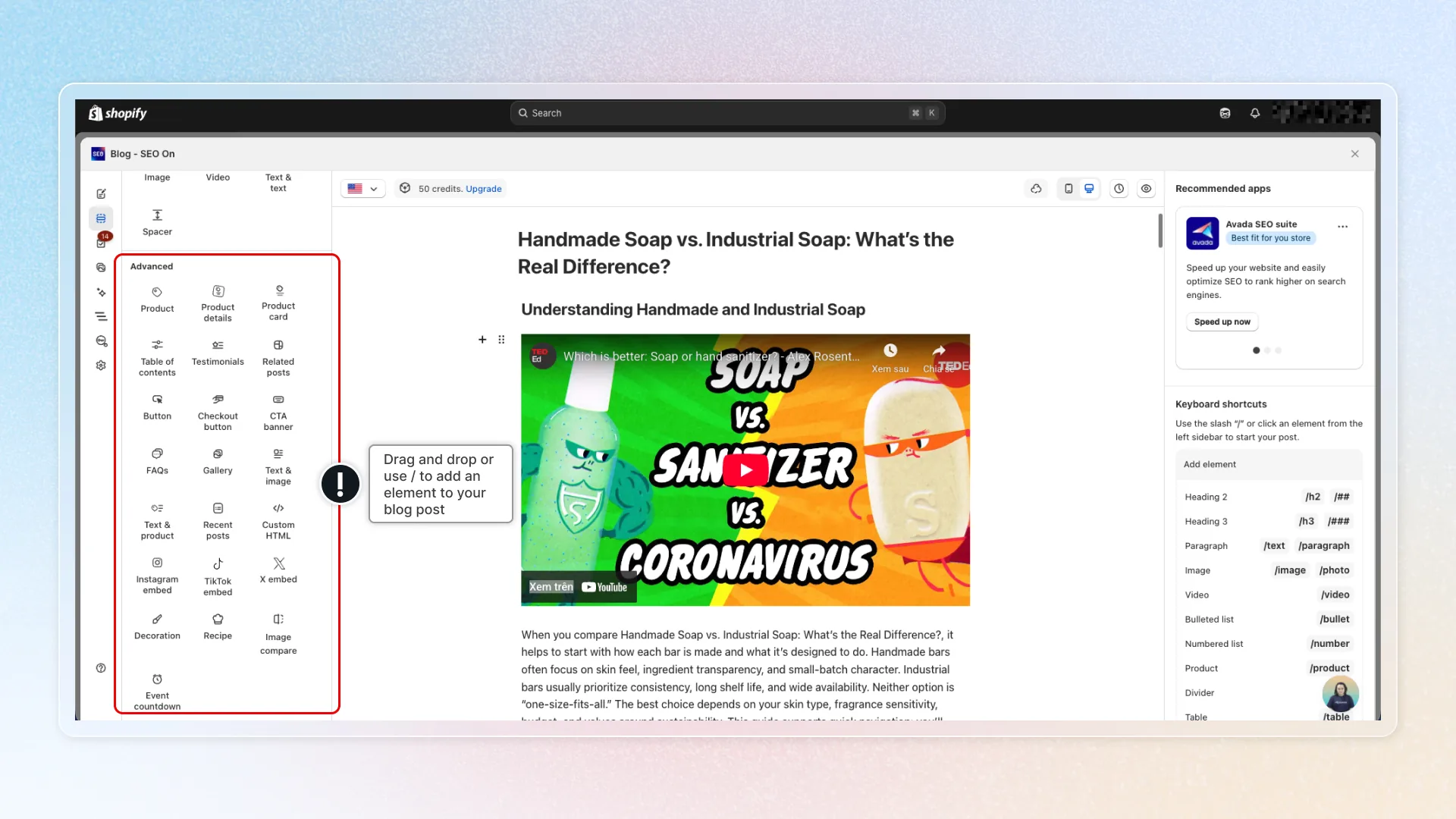Play the embedded YouTube video
This screenshot has width=1456, height=819.
pyautogui.click(x=745, y=470)
